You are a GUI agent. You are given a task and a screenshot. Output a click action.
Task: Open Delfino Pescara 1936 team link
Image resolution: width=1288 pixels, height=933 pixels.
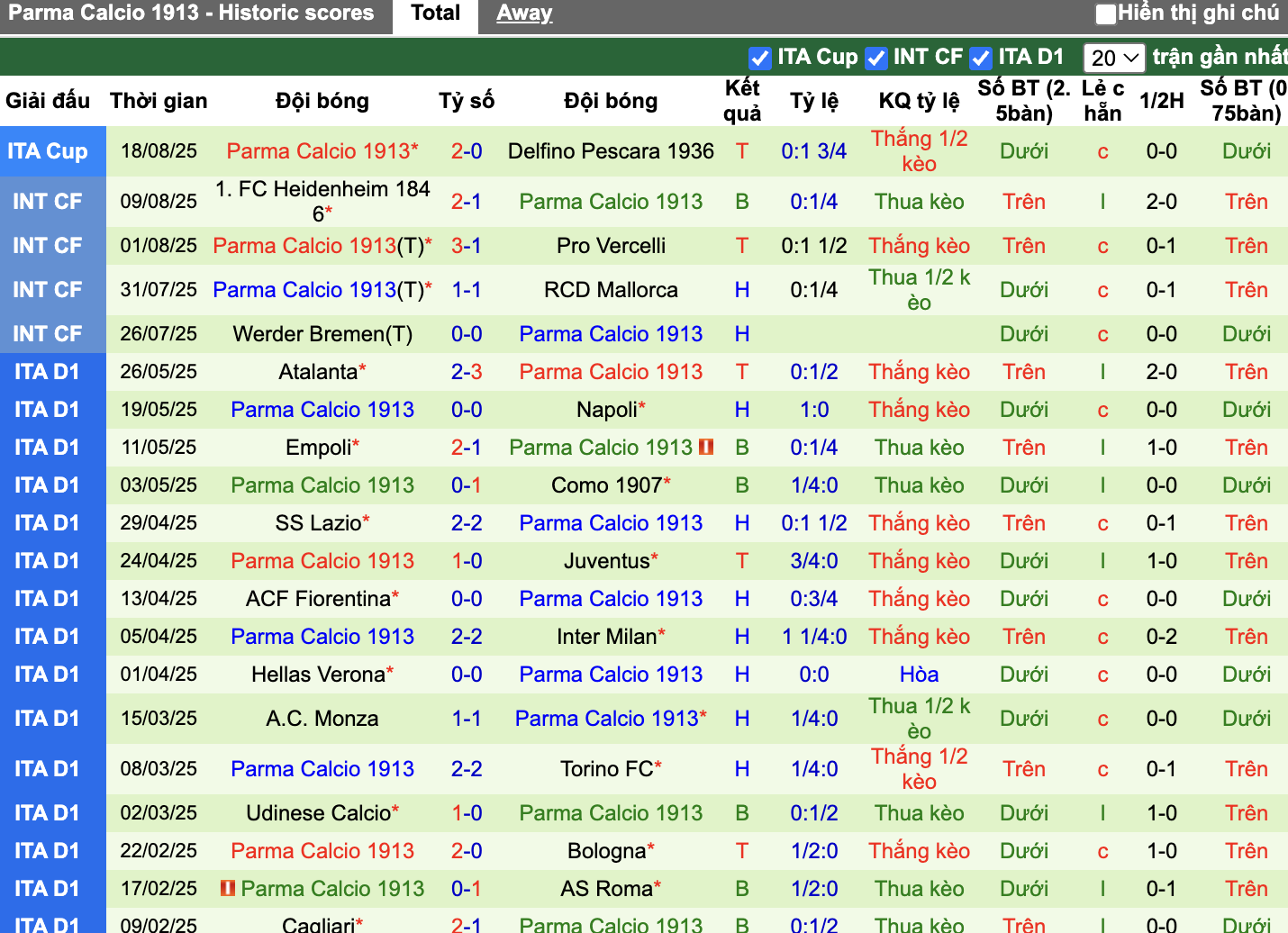click(611, 151)
